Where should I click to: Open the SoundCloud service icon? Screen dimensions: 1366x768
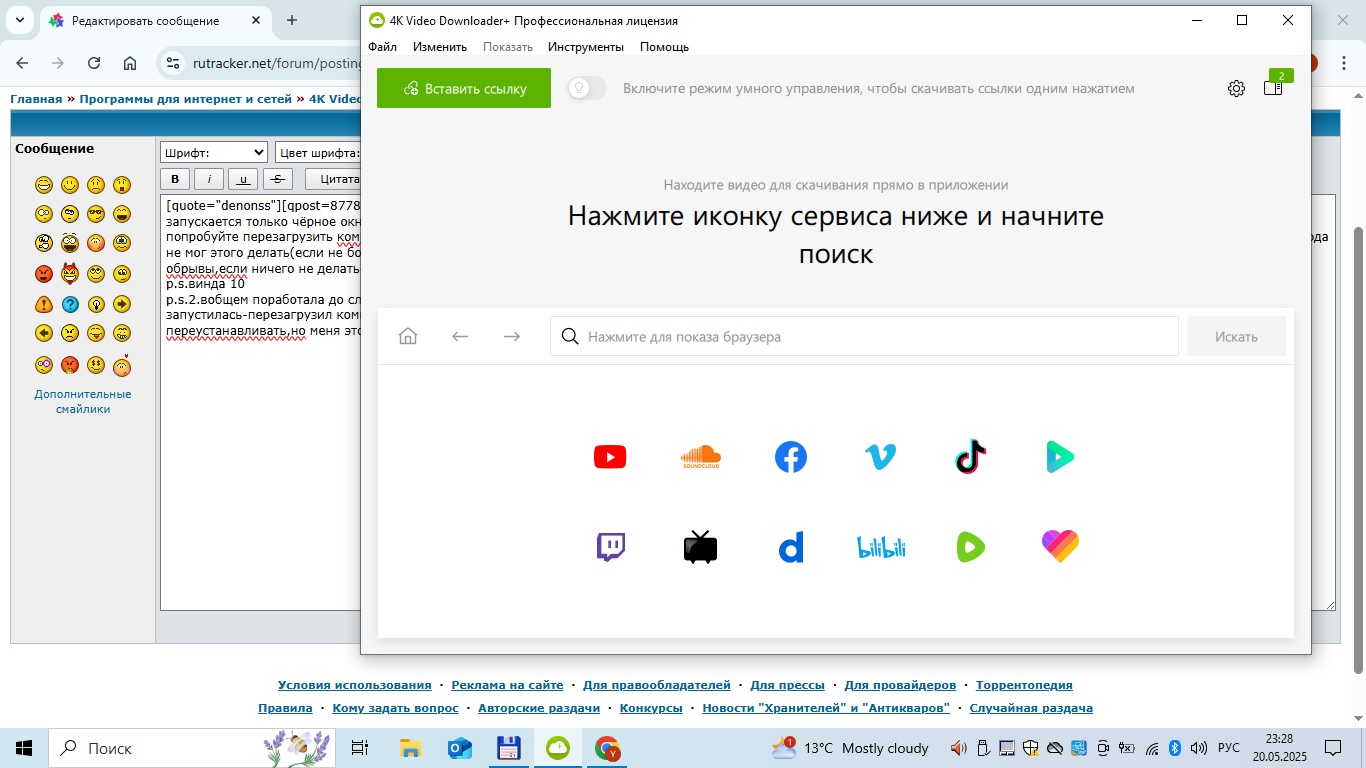click(x=701, y=457)
